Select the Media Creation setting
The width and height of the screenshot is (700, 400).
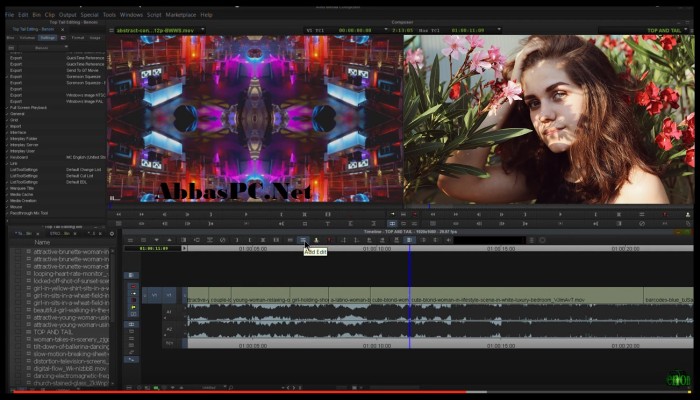point(23,201)
